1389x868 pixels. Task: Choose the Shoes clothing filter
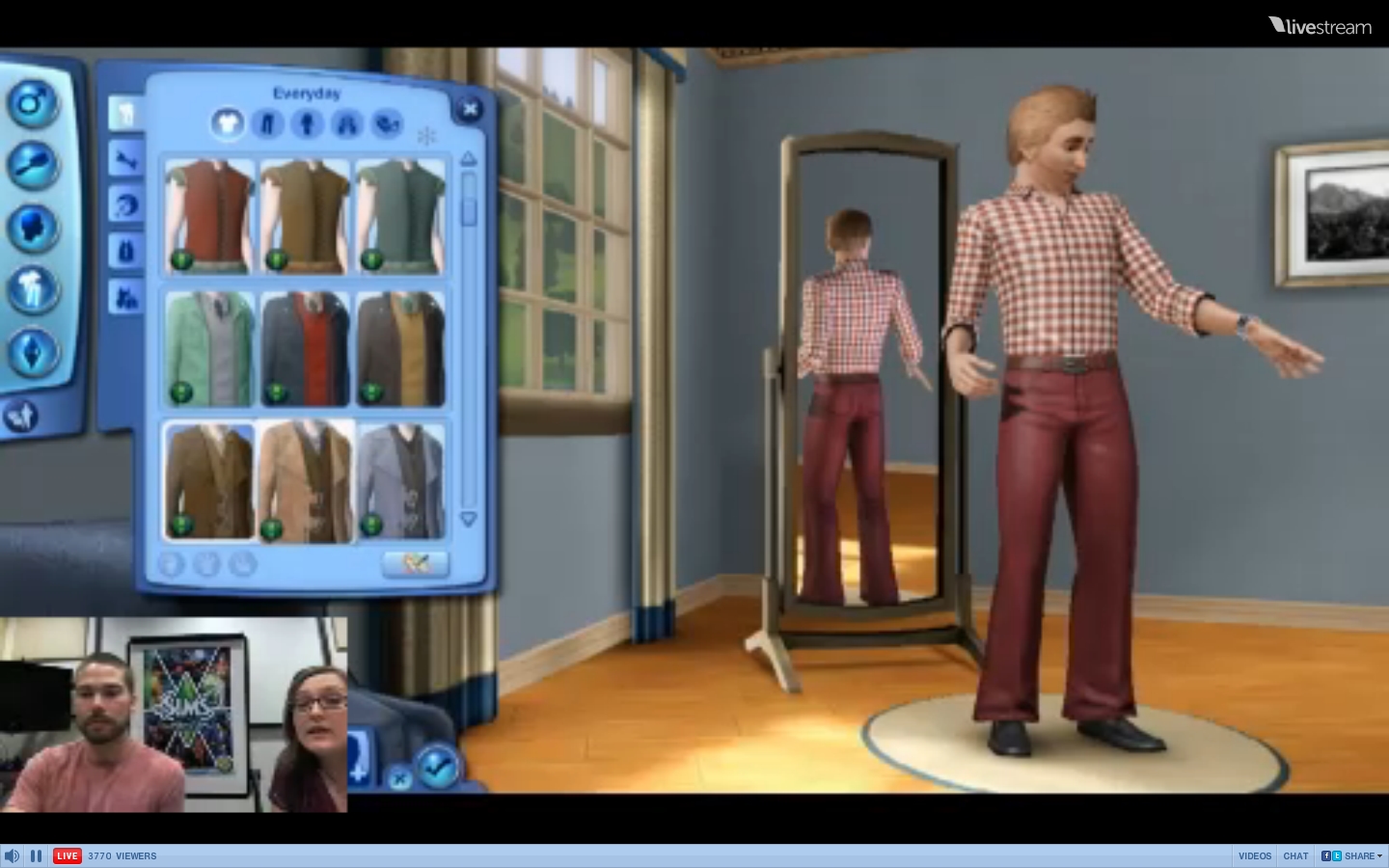tap(347, 123)
